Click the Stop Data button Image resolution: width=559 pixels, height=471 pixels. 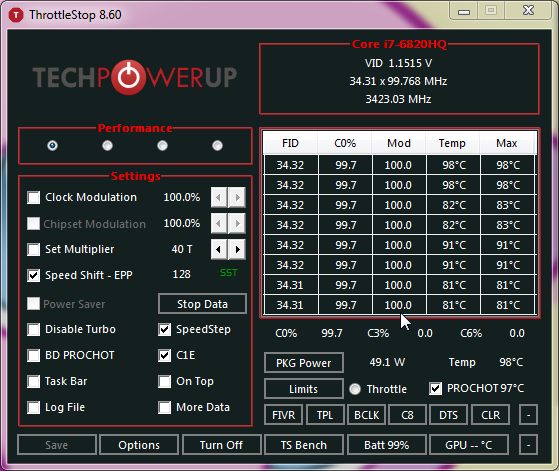(x=202, y=304)
